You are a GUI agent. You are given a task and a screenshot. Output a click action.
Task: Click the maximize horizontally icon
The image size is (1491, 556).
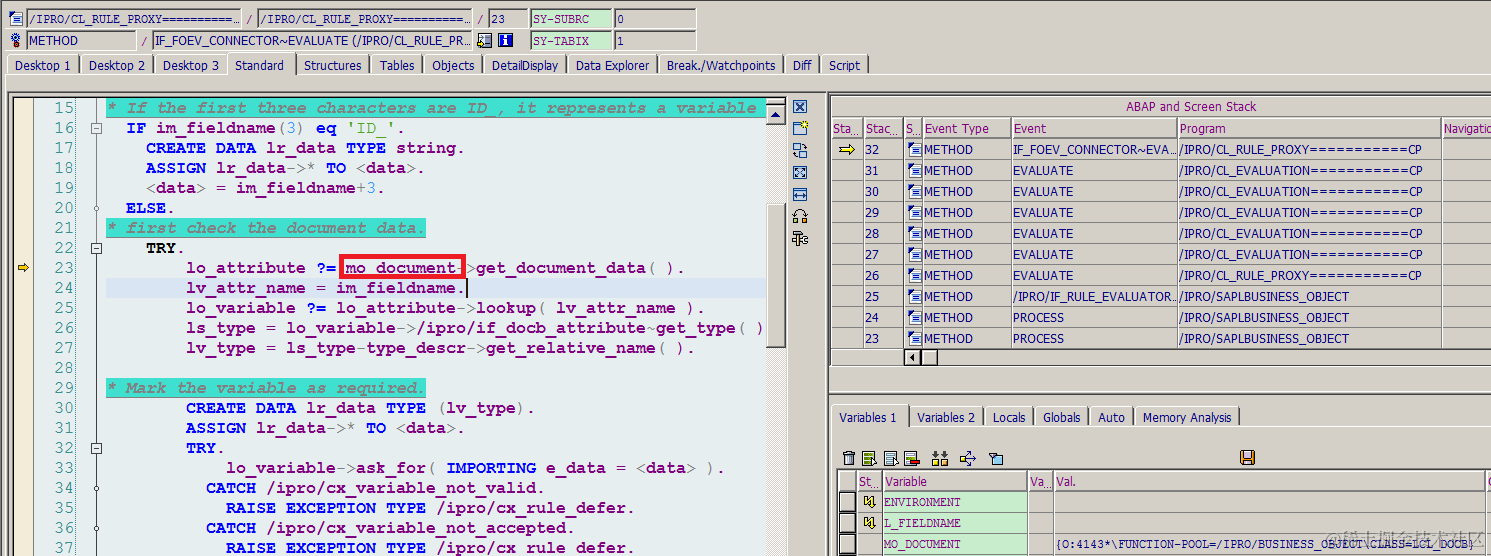tap(800, 195)
